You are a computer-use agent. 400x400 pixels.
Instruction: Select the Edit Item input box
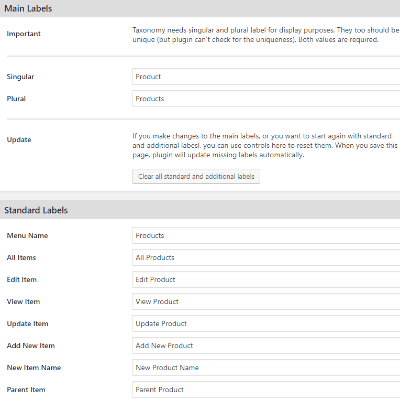(266, 279)
